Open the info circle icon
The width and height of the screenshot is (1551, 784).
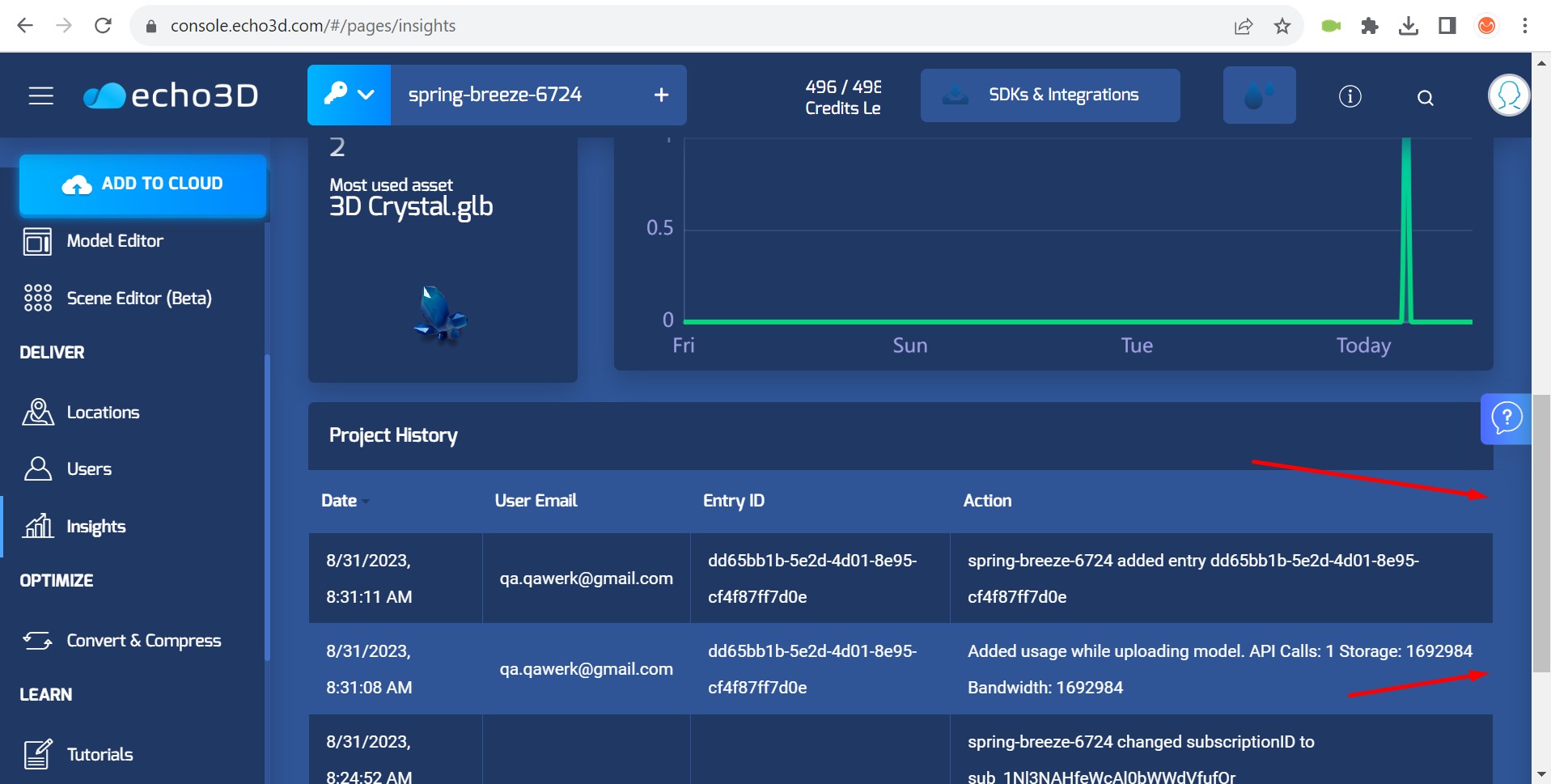click(x=1350, y=96)
